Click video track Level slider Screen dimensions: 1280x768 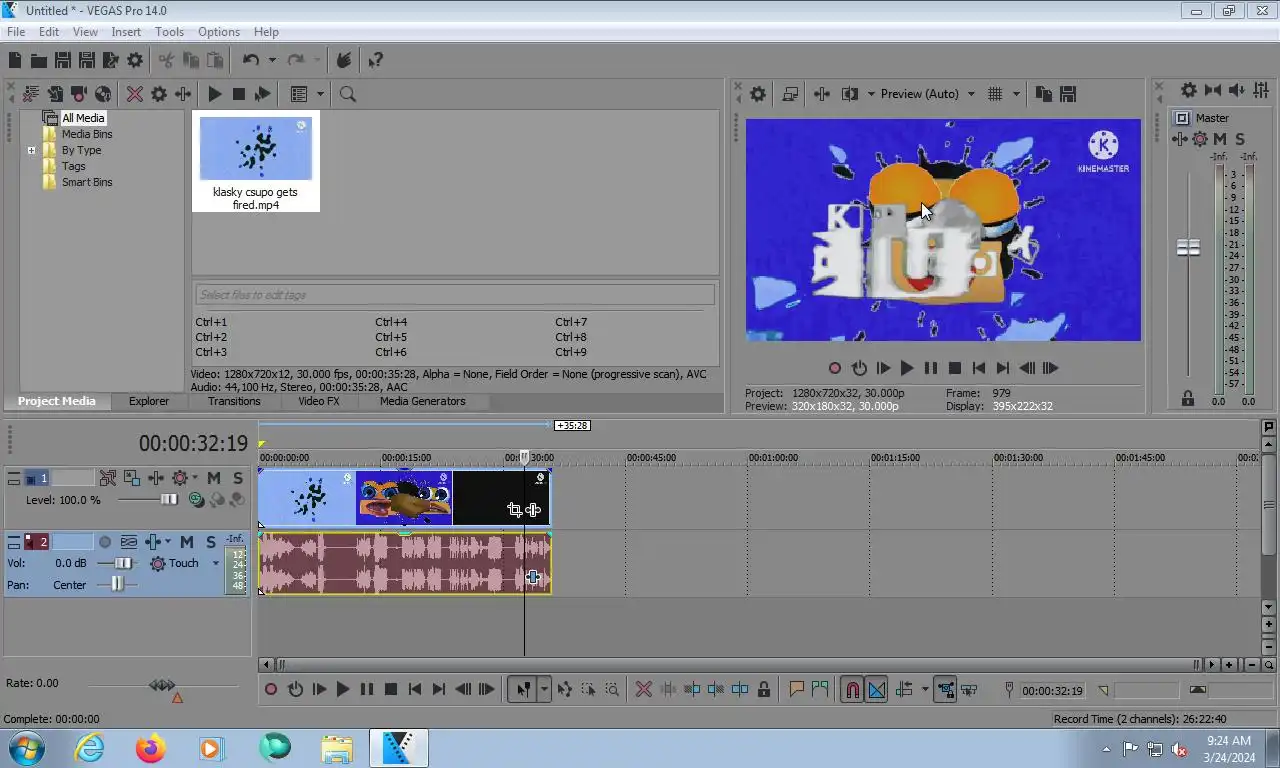coord(169,500)
